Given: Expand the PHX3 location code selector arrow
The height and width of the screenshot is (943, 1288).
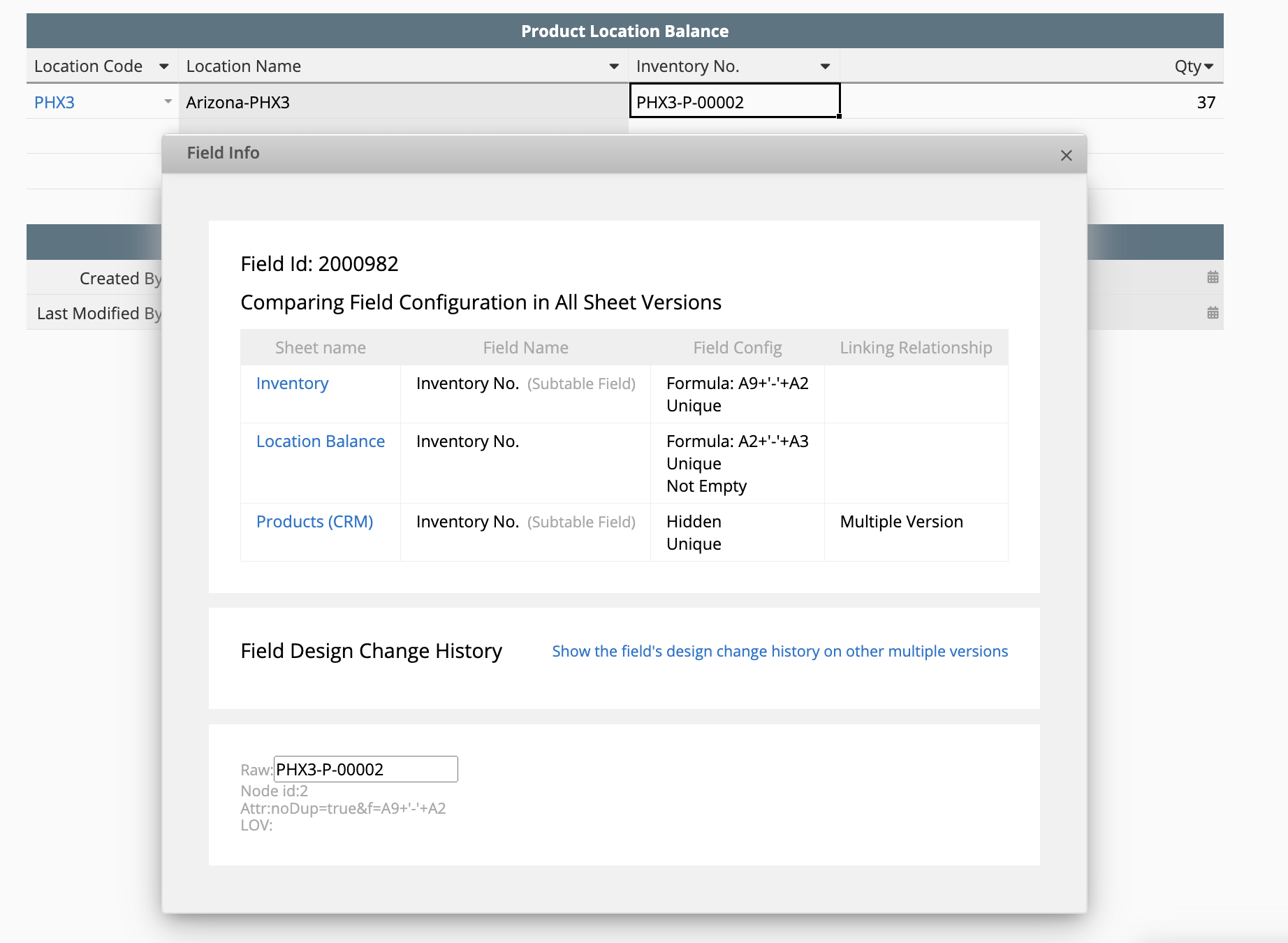Looking at the screenshot, I should (168, 102).
